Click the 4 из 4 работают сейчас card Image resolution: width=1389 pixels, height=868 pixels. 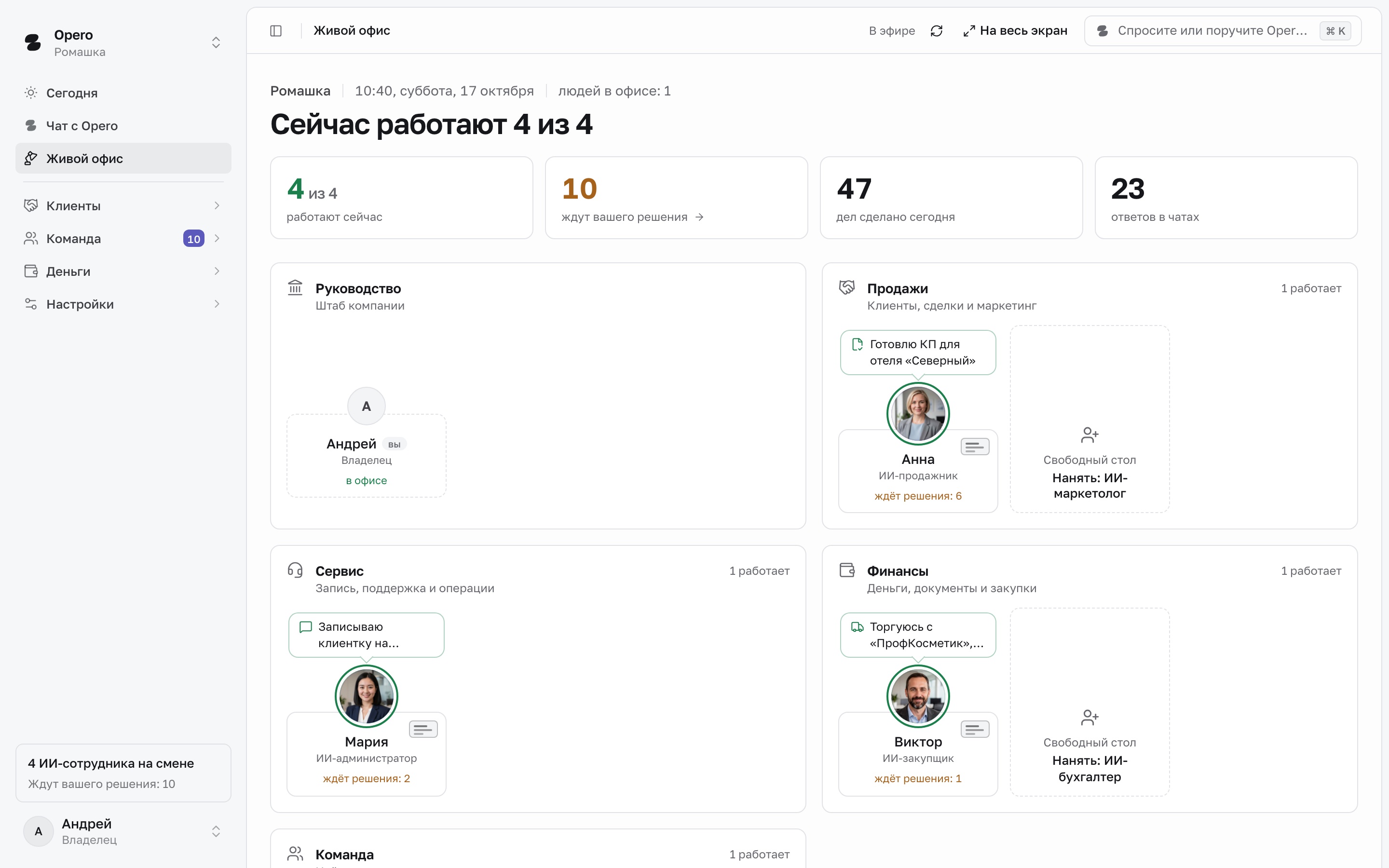click(401, 198)
